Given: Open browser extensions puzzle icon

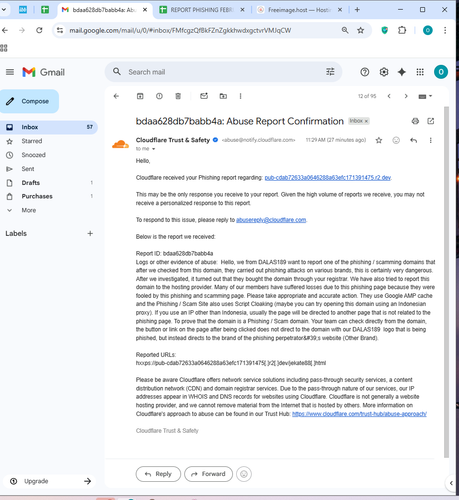Looking at the screenshot, I should click(x=402, y=31).
